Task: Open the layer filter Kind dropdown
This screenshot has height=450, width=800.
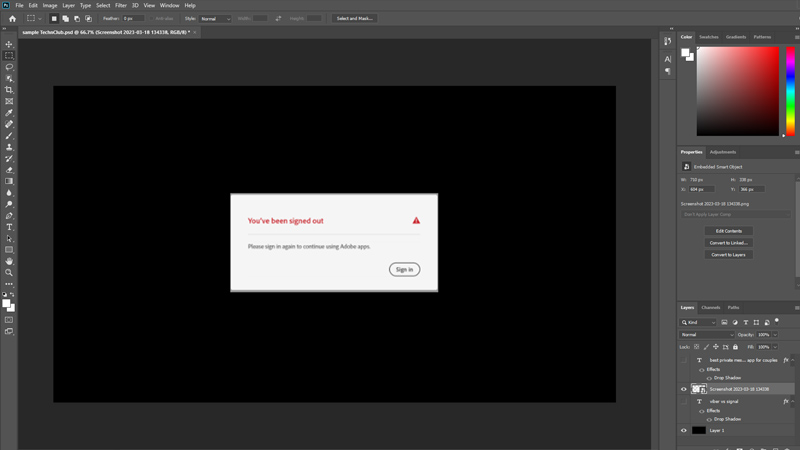Action: tap(698, 322)
